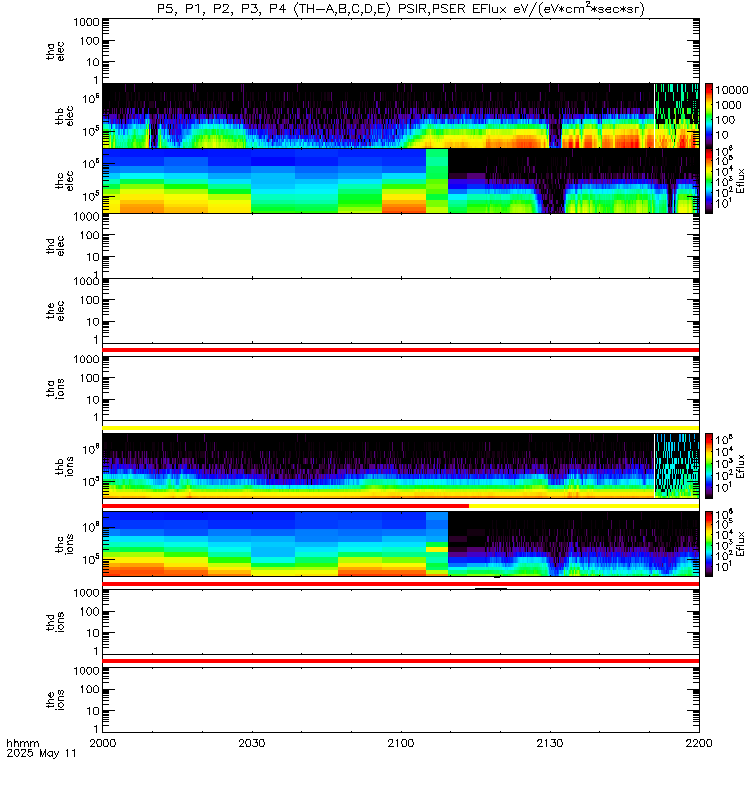750x800 pixels.
Task: Click inside the thb elec spectrogram panel
Action: (x=401, y=116)
